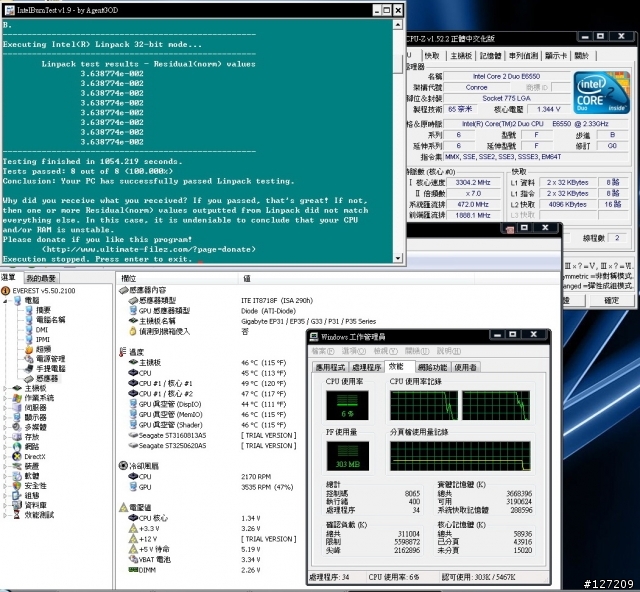Expand the 網路 tree node arrow
The image size is (640, 592).
5,447
